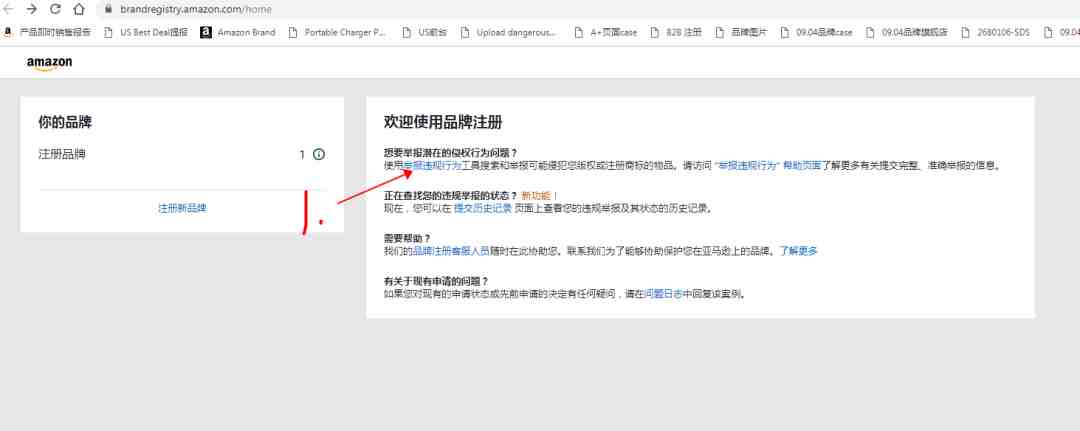Open the 举报违规行为 tool link
1080x431 pixels.
pyautogui.click(x=432, y=166)
